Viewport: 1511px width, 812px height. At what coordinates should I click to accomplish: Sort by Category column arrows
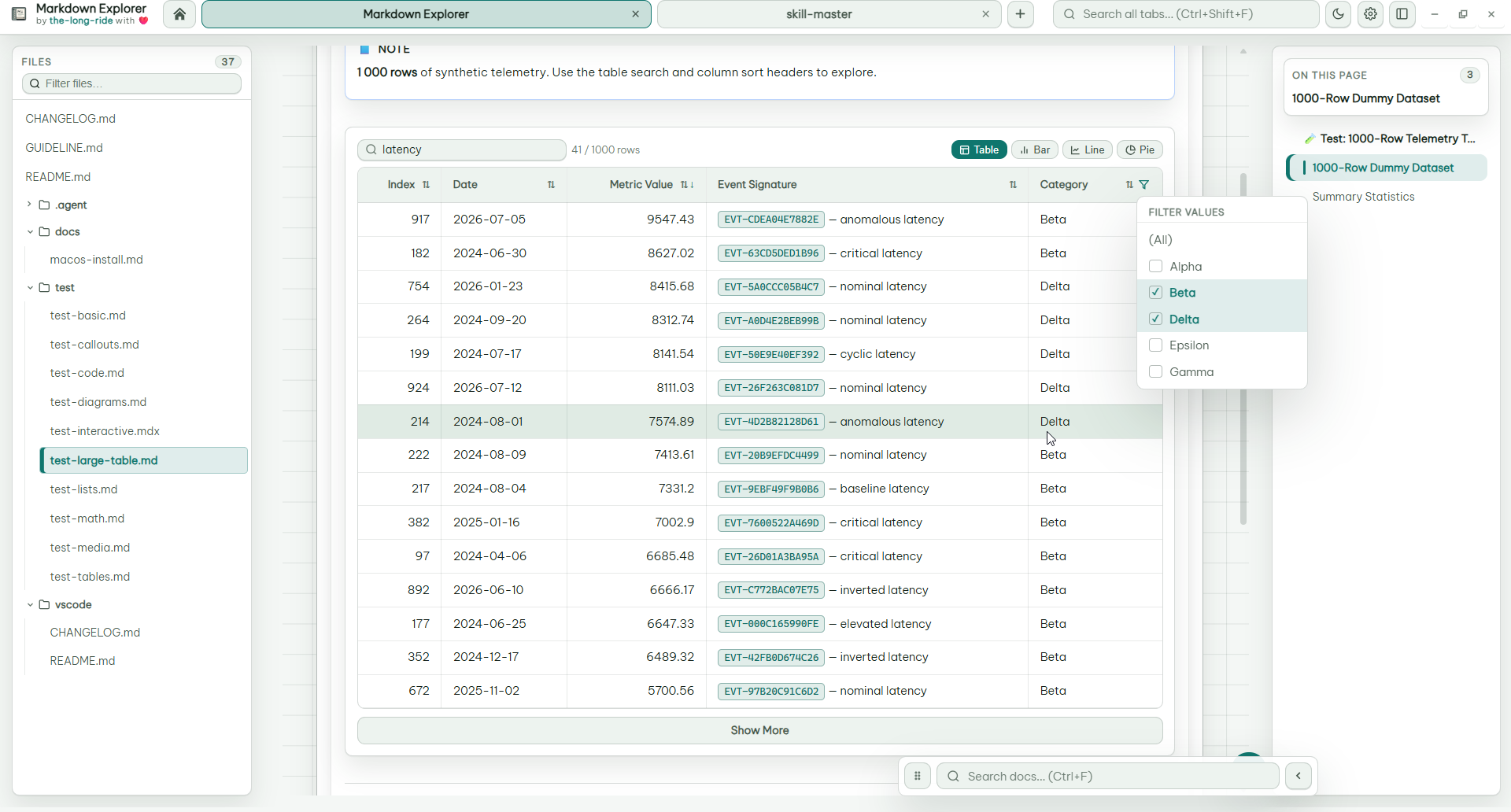(1129, 185)
